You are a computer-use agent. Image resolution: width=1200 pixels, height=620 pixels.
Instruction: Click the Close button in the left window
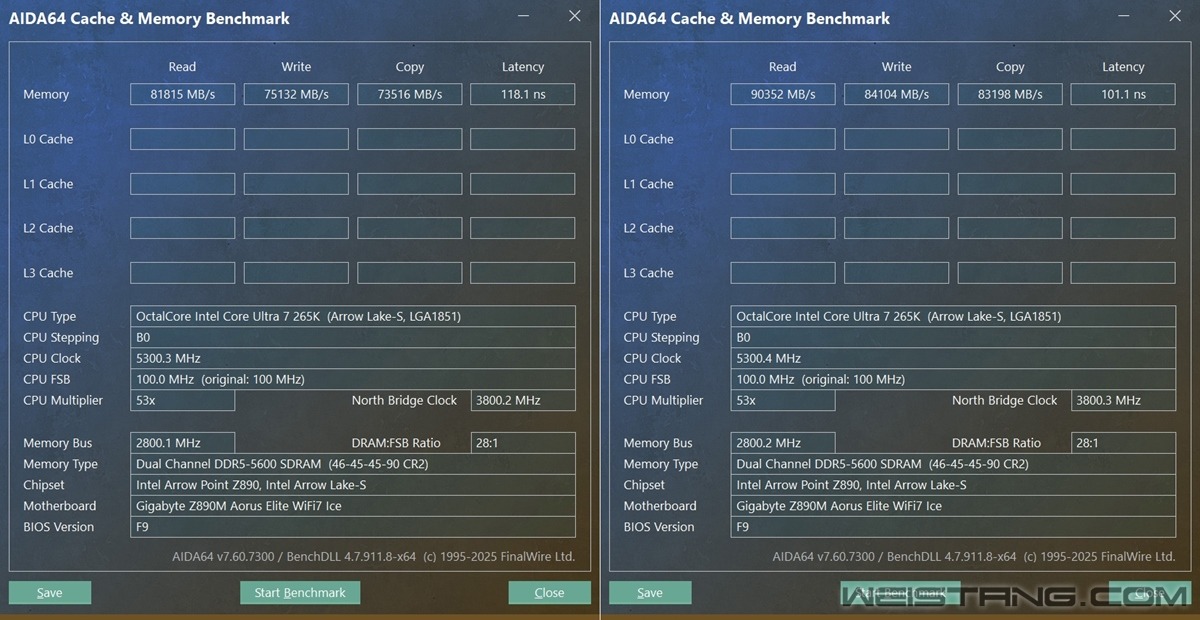pos(549,593)
